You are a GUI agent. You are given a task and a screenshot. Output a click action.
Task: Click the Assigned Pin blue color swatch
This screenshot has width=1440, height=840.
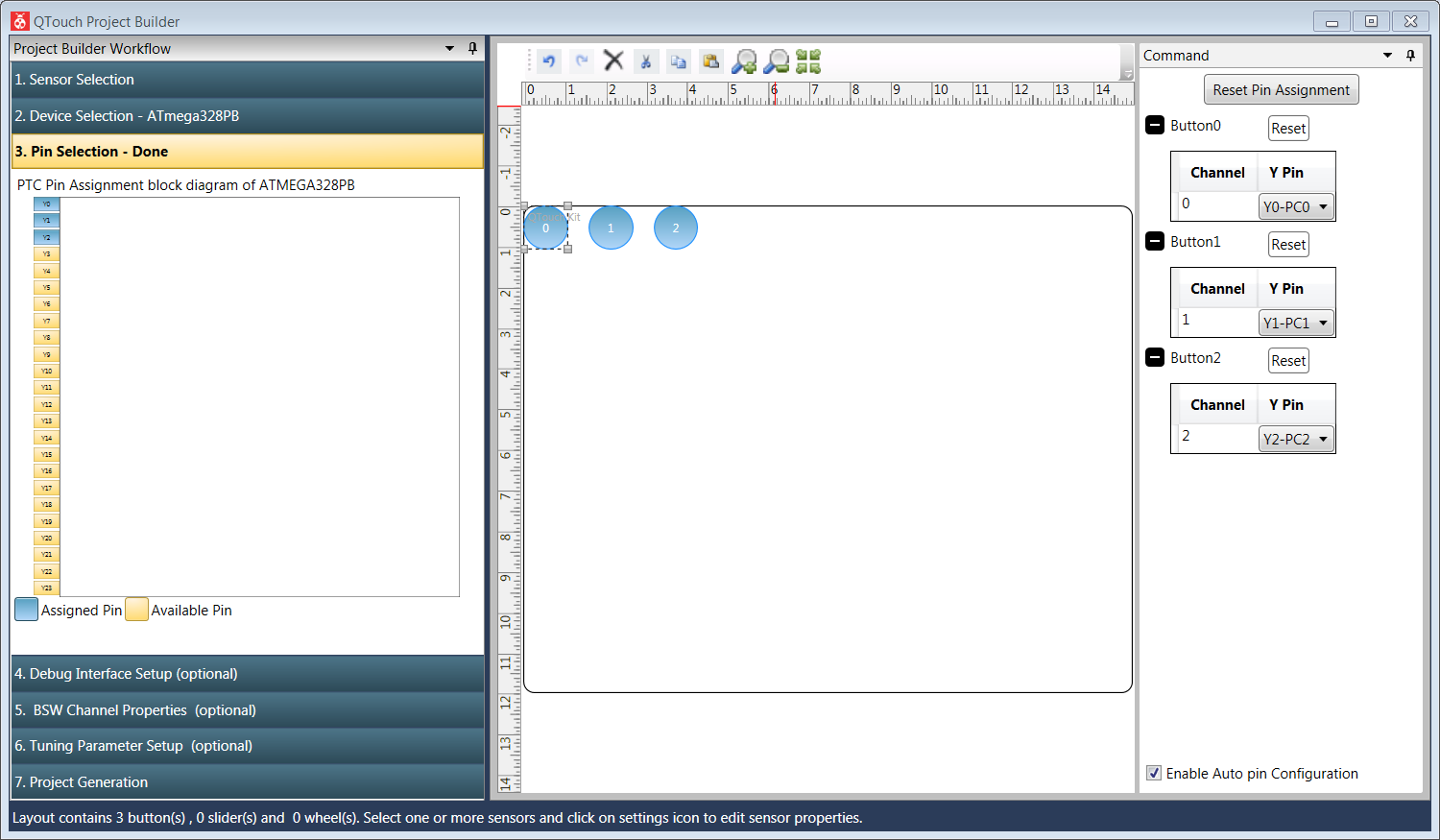point(27,610)
